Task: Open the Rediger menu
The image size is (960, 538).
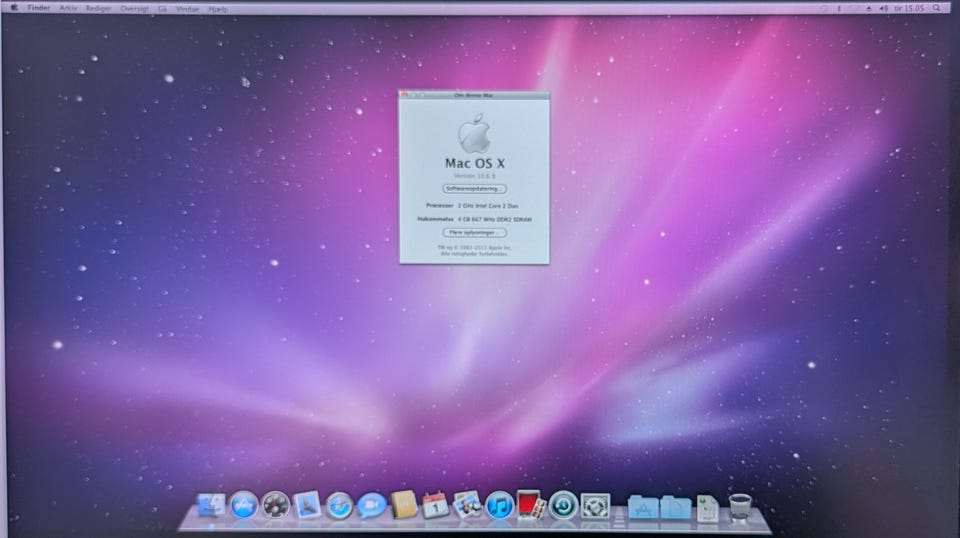Action: coord(99,9)
